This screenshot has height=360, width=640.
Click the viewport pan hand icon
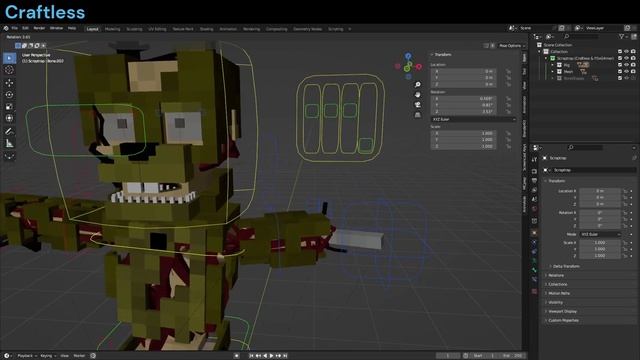pos(418,95)
